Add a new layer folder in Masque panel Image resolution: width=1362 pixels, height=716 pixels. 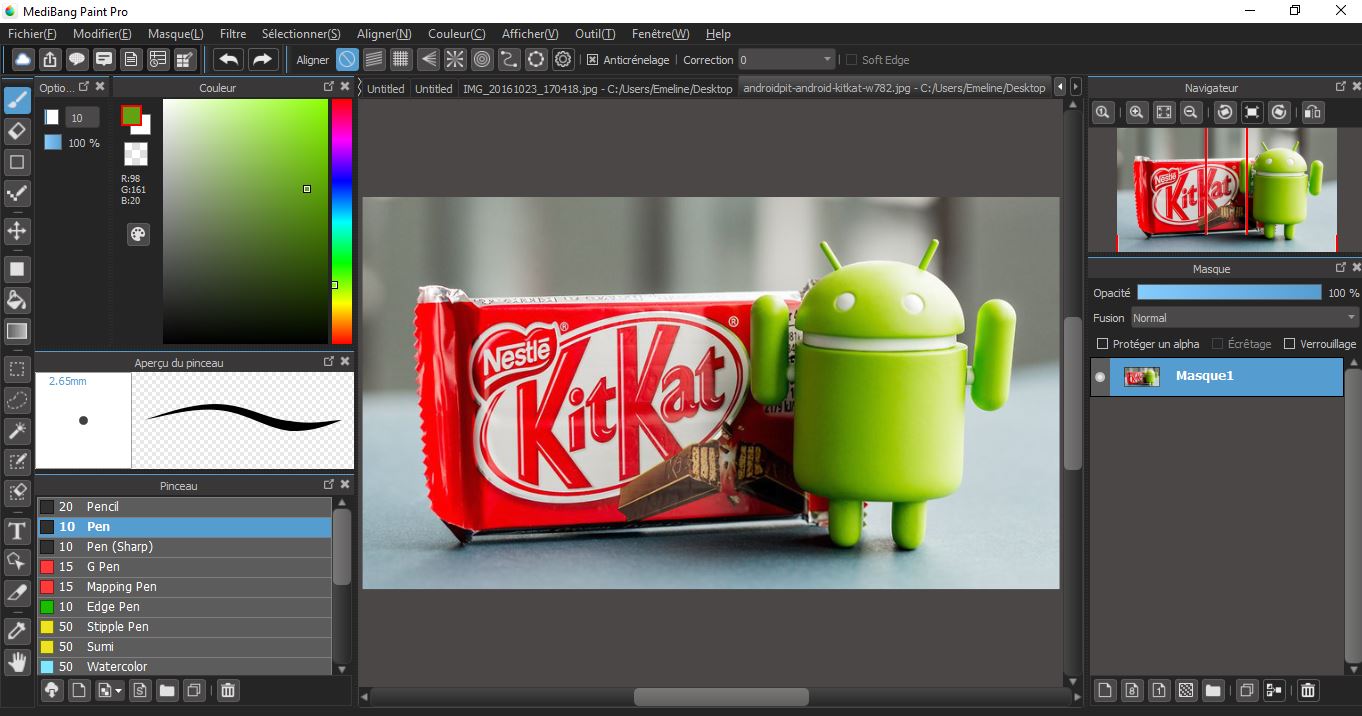(1213, 690)
